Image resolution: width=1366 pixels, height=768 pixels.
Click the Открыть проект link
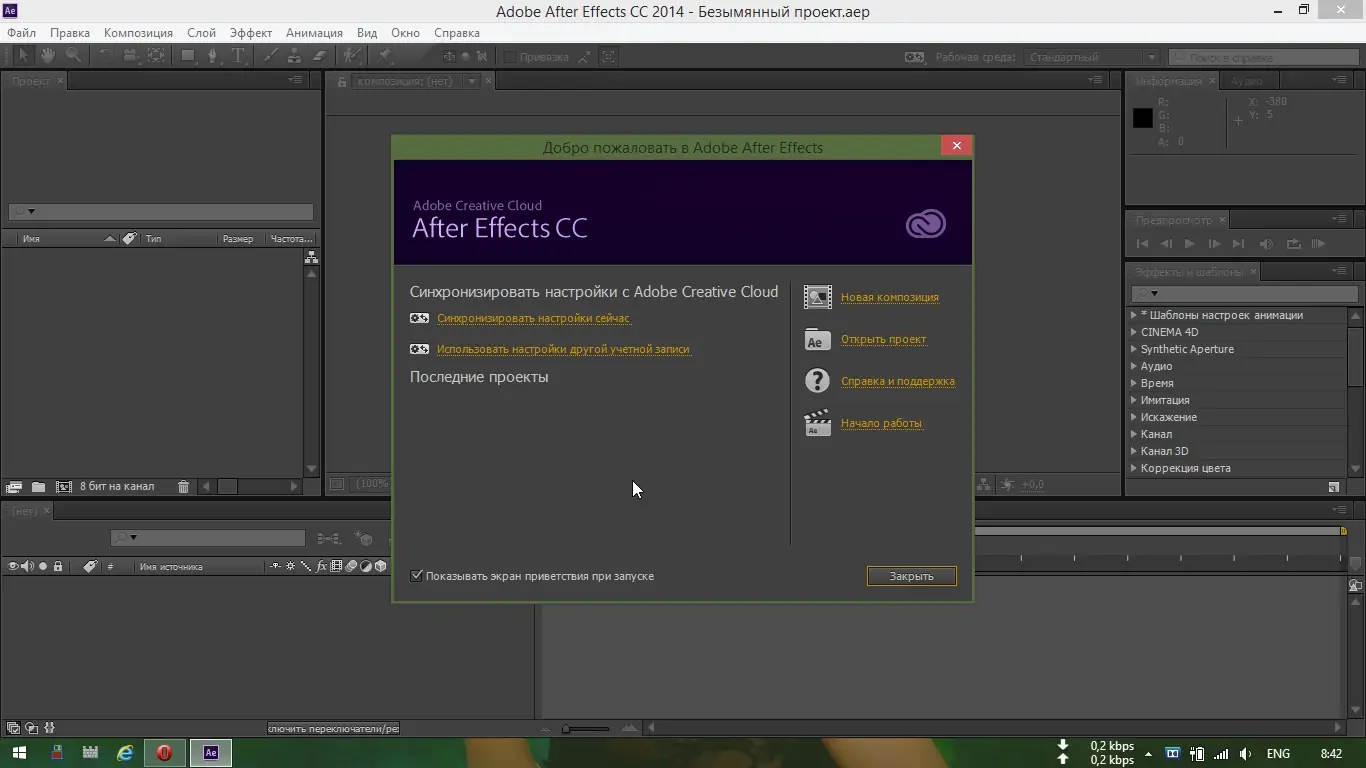pos(883,339)
